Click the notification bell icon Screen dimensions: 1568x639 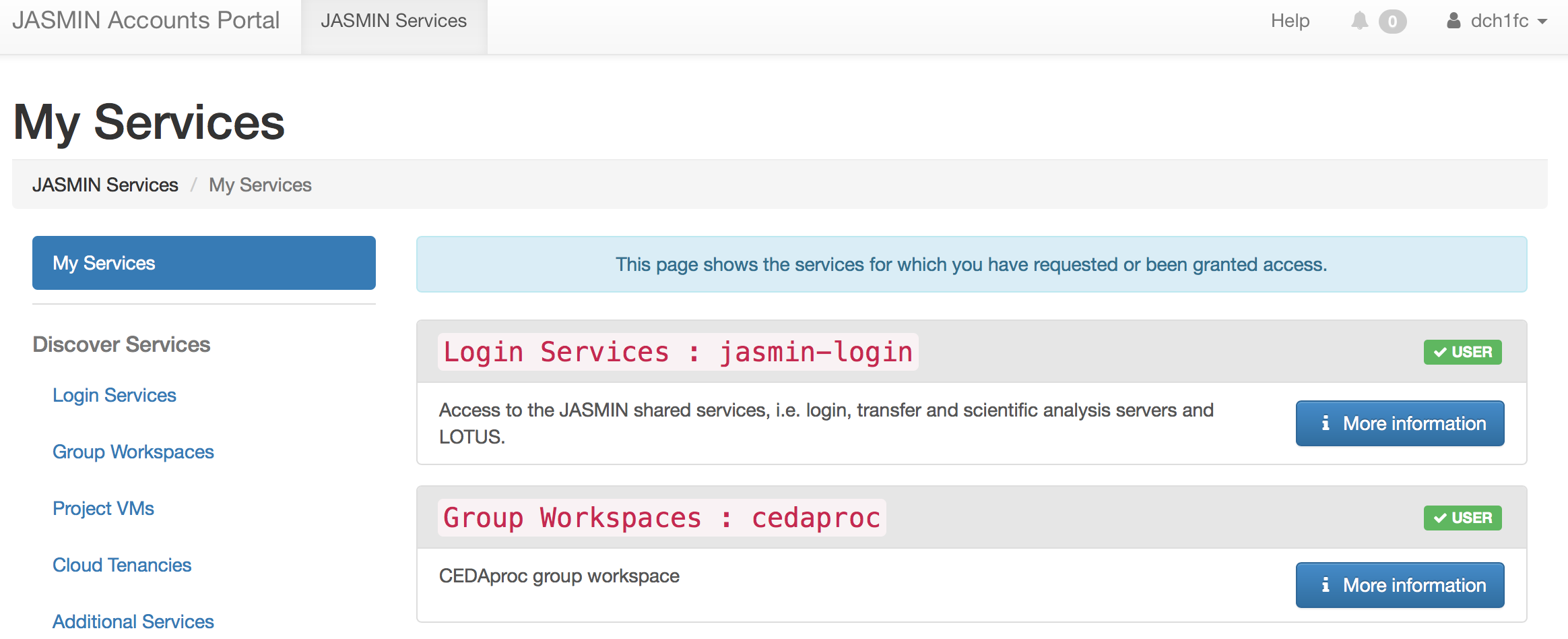[1359, 21]
